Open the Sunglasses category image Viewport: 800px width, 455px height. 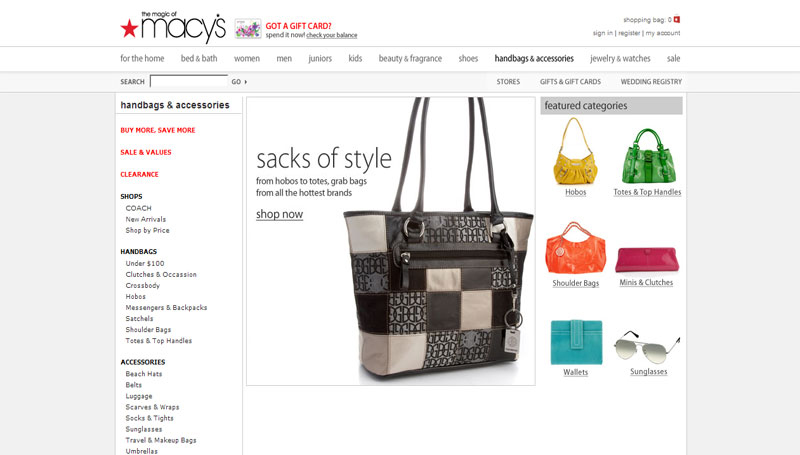[647, 346]
